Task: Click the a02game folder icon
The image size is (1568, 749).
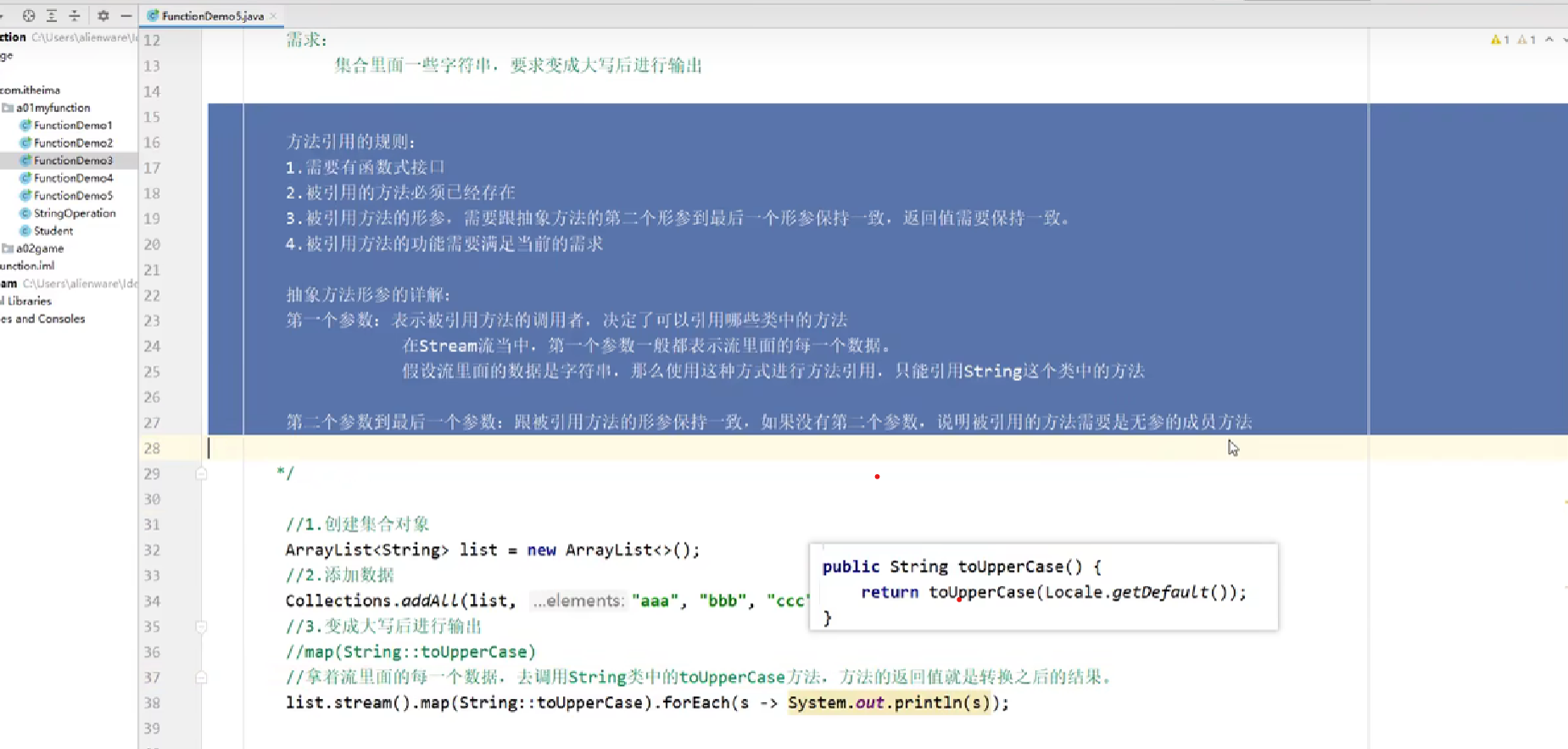Action: [8, 249]
